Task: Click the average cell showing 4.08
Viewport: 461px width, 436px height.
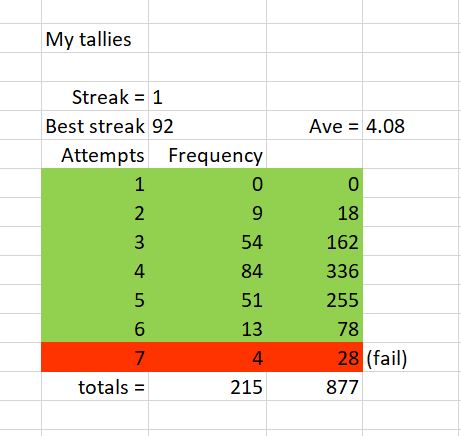Action: click(412, 126)
